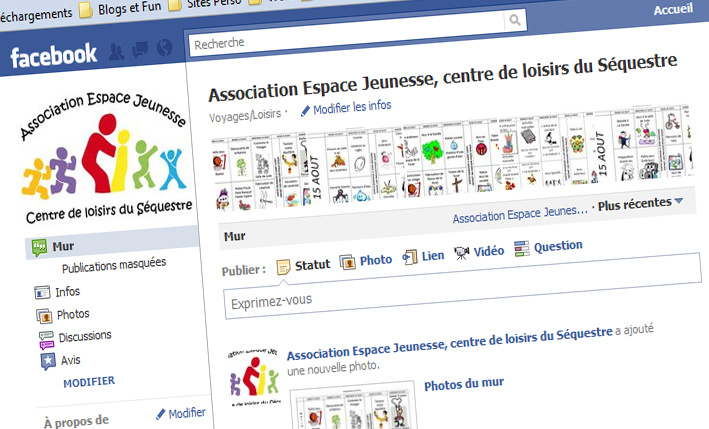Viewport: 709px width, 429px height.
Task: Open post author Association Espace Jeunesse link
Action: tap(449, 344)
